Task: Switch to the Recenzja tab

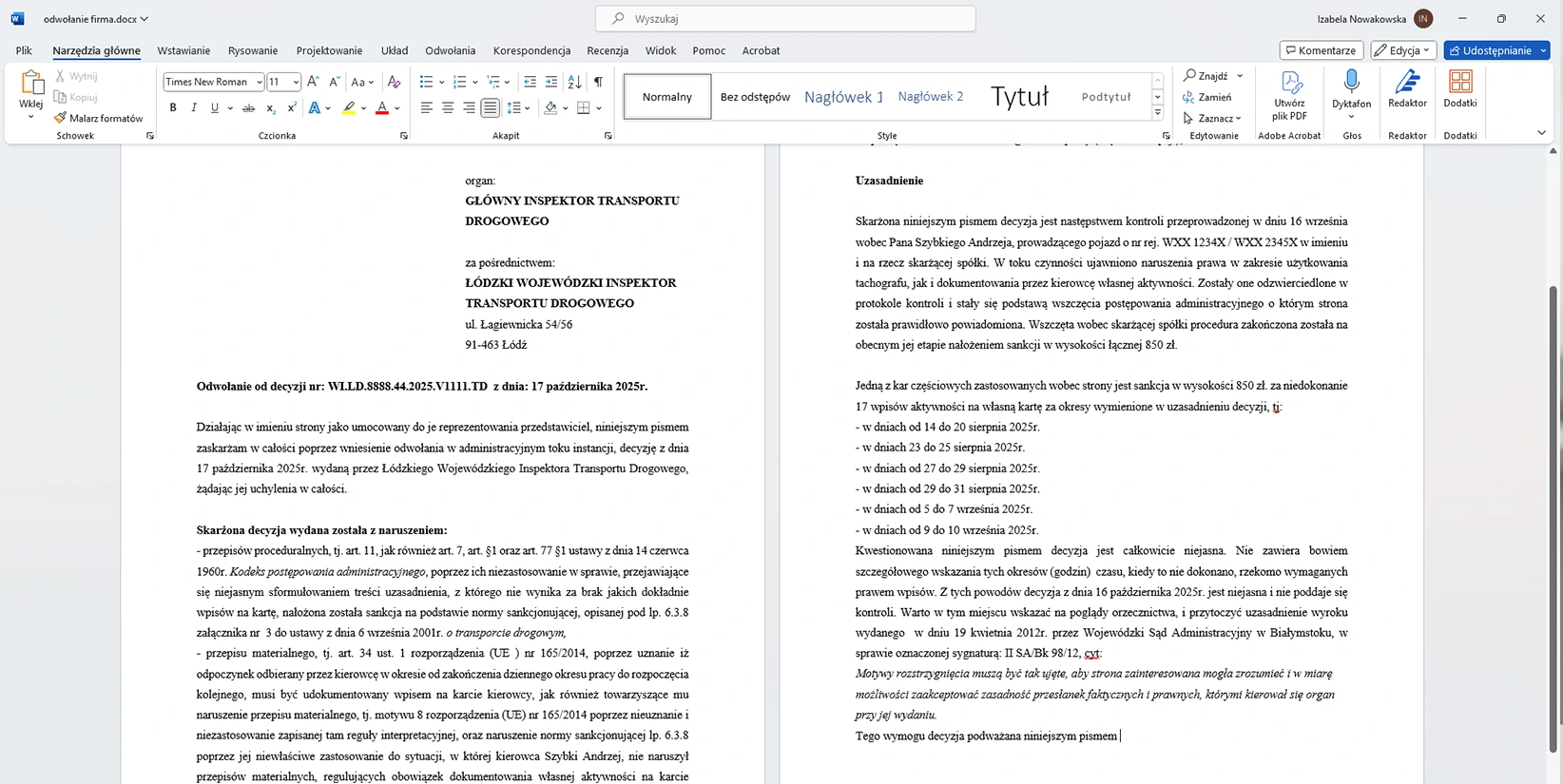Action: (x=608, y=50)
